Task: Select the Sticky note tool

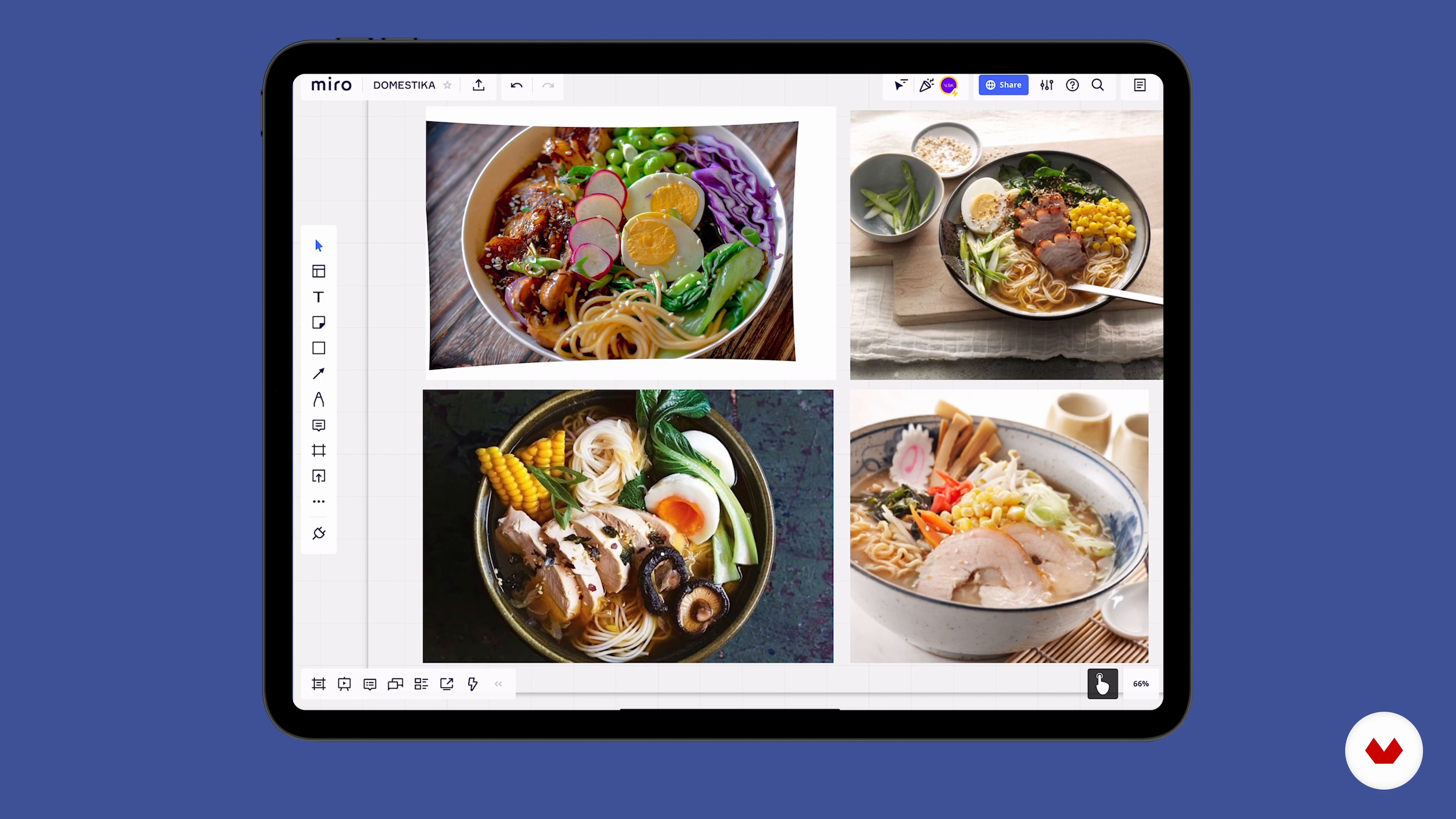Action: pyautogui.click(x=319, y=322)
